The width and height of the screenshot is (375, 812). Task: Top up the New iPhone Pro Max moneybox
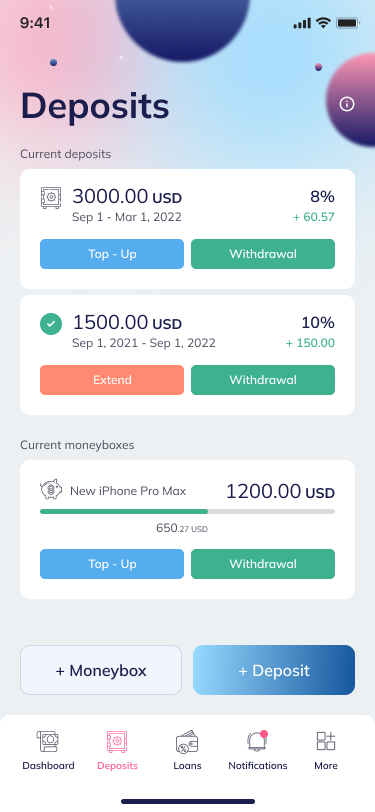click(x=112, y=564)
